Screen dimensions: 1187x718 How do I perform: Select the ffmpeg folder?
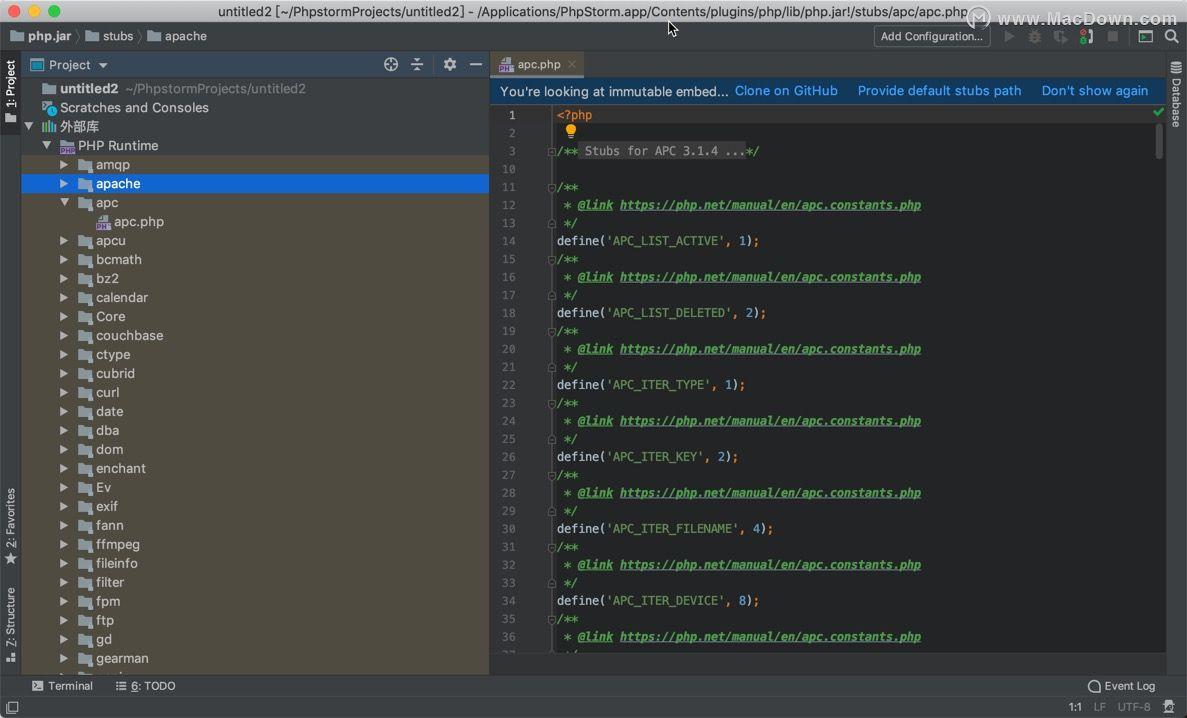coord(117,545)
